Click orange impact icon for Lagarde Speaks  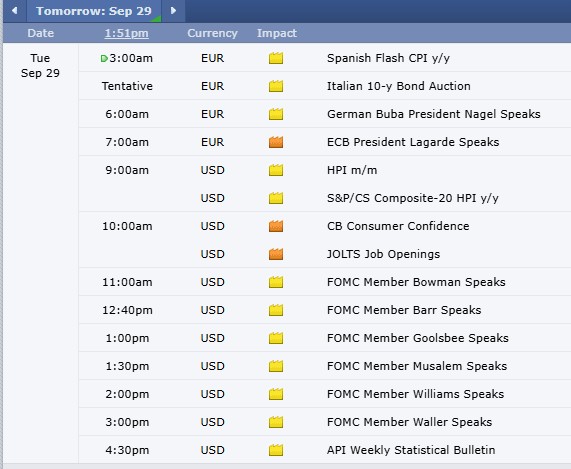coord(276,142)
